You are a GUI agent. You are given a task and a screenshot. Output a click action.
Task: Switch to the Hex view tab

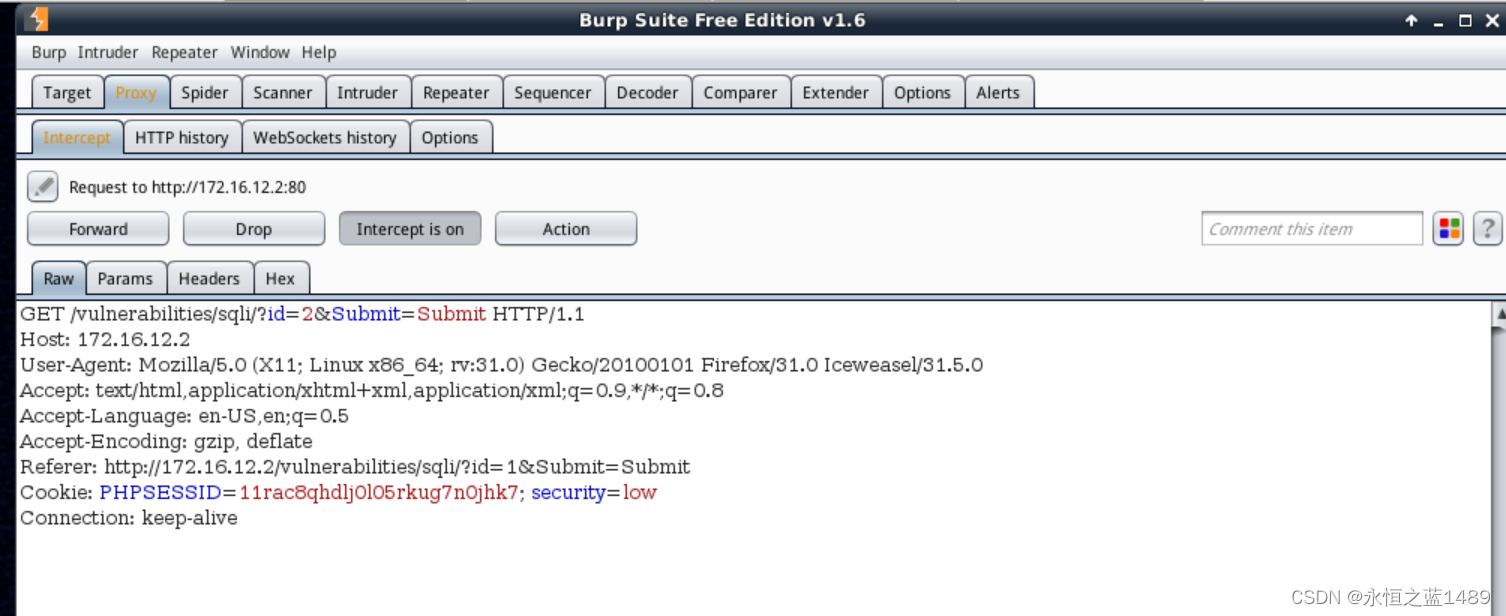click(x=280, y=279)
